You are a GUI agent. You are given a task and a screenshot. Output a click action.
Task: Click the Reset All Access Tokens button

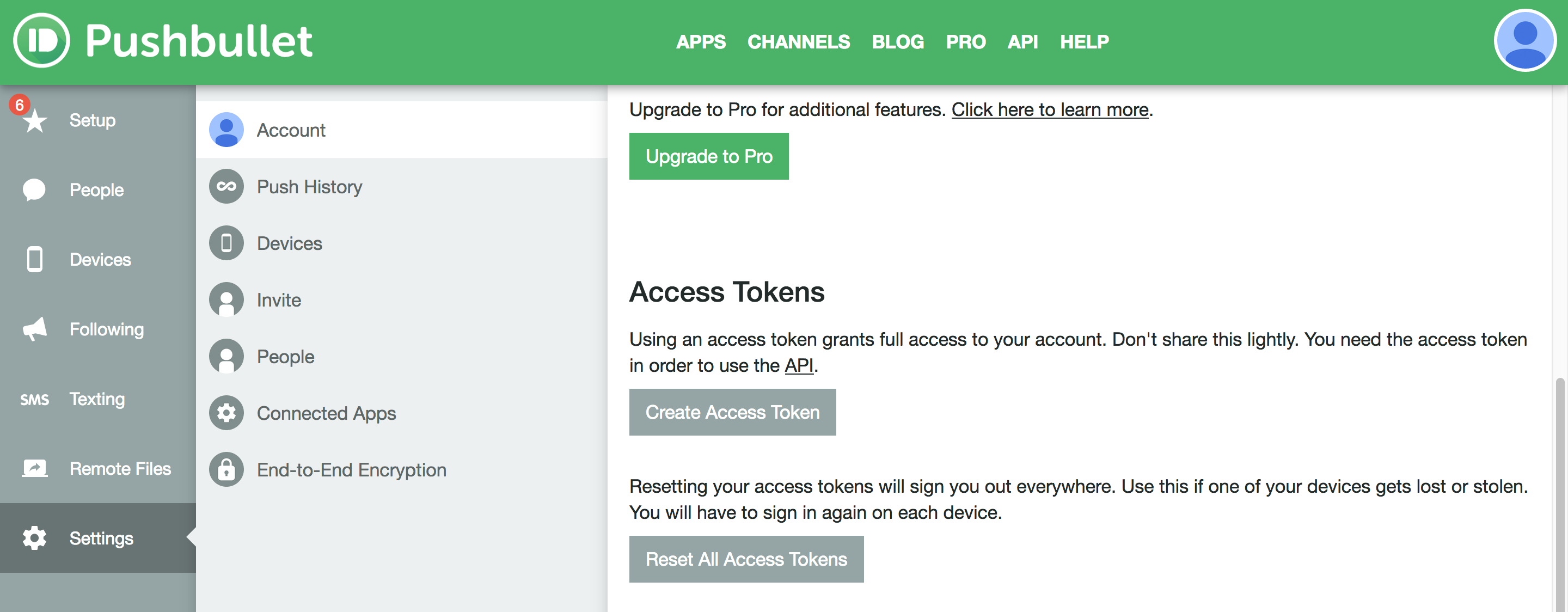click(747, 558)
